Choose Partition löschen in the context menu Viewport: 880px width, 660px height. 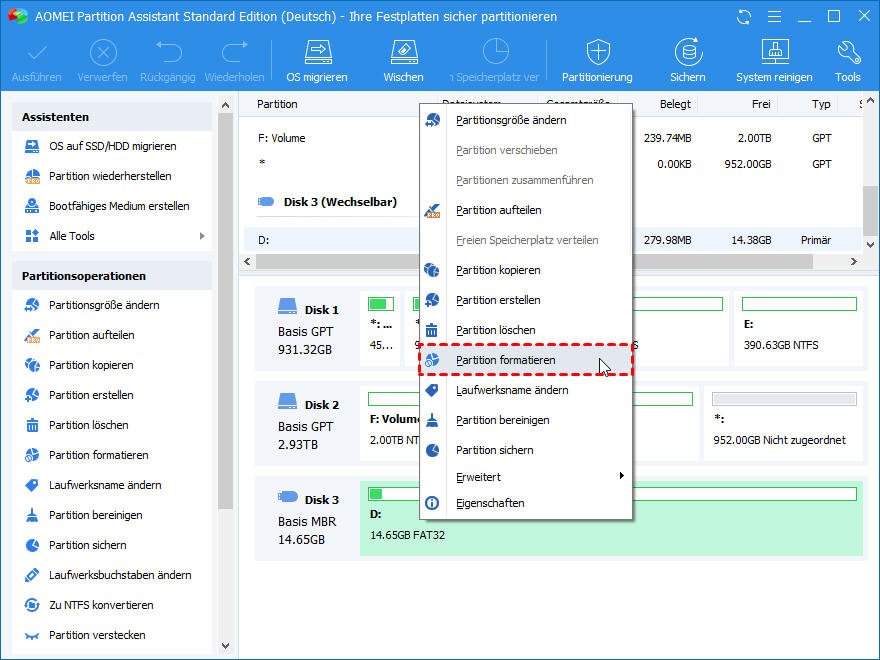(495, 330)
